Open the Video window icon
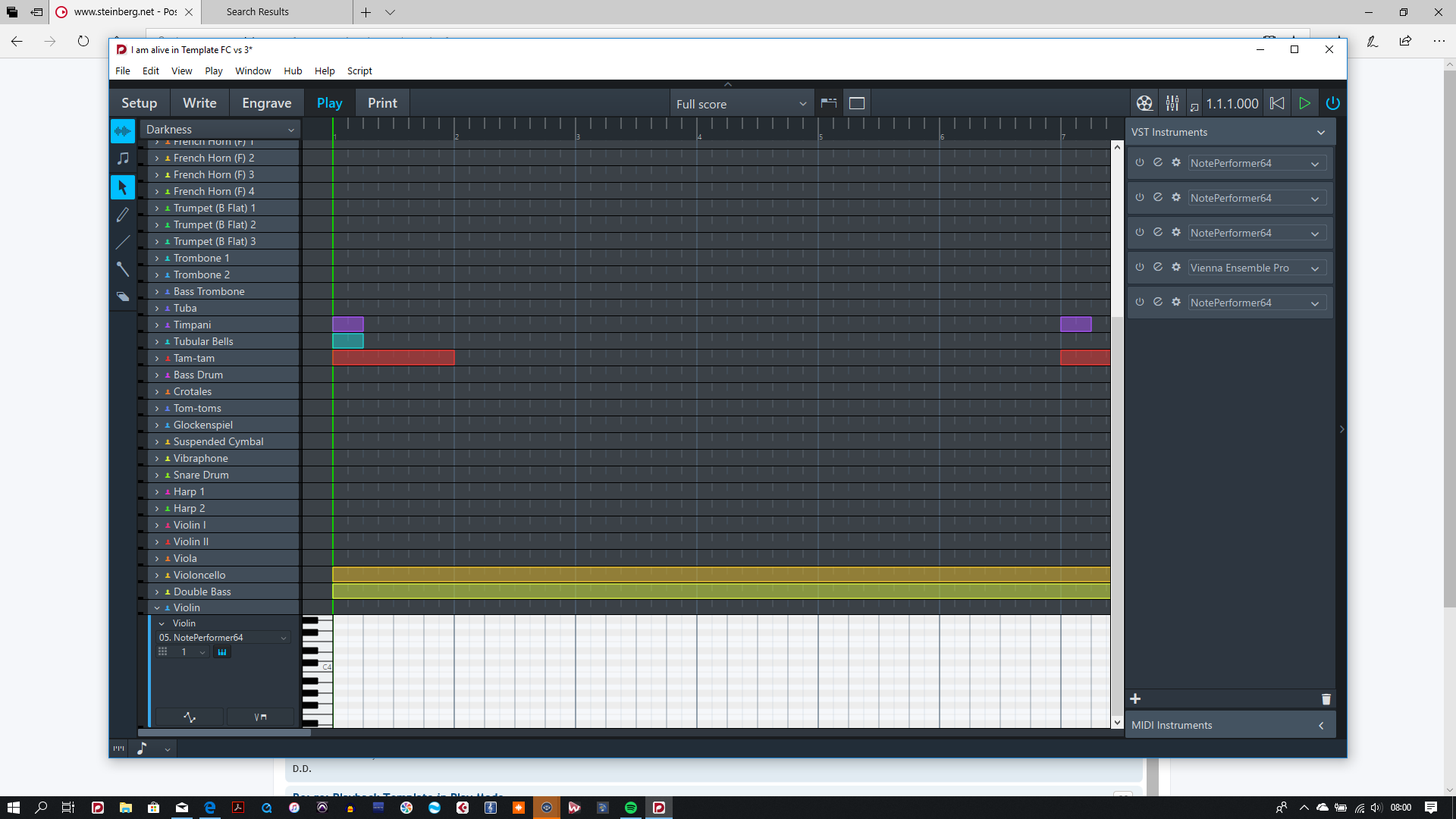 click(1144, 103)
